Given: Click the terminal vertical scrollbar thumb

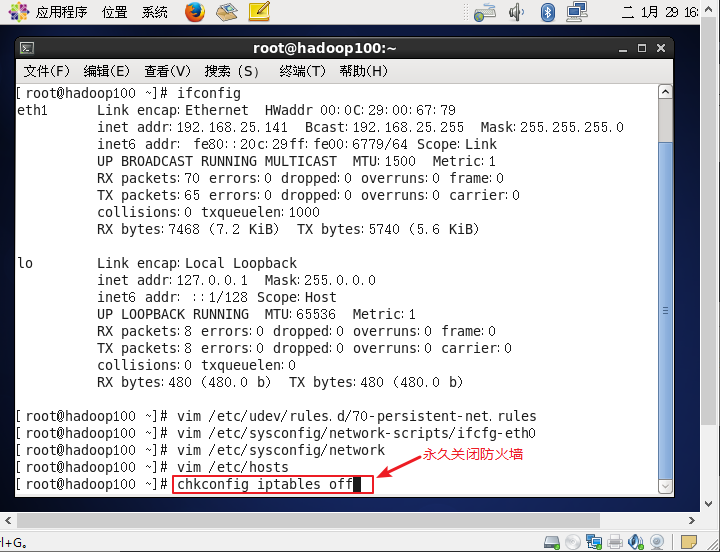Looking at the screenshot, I should point(665,310).
